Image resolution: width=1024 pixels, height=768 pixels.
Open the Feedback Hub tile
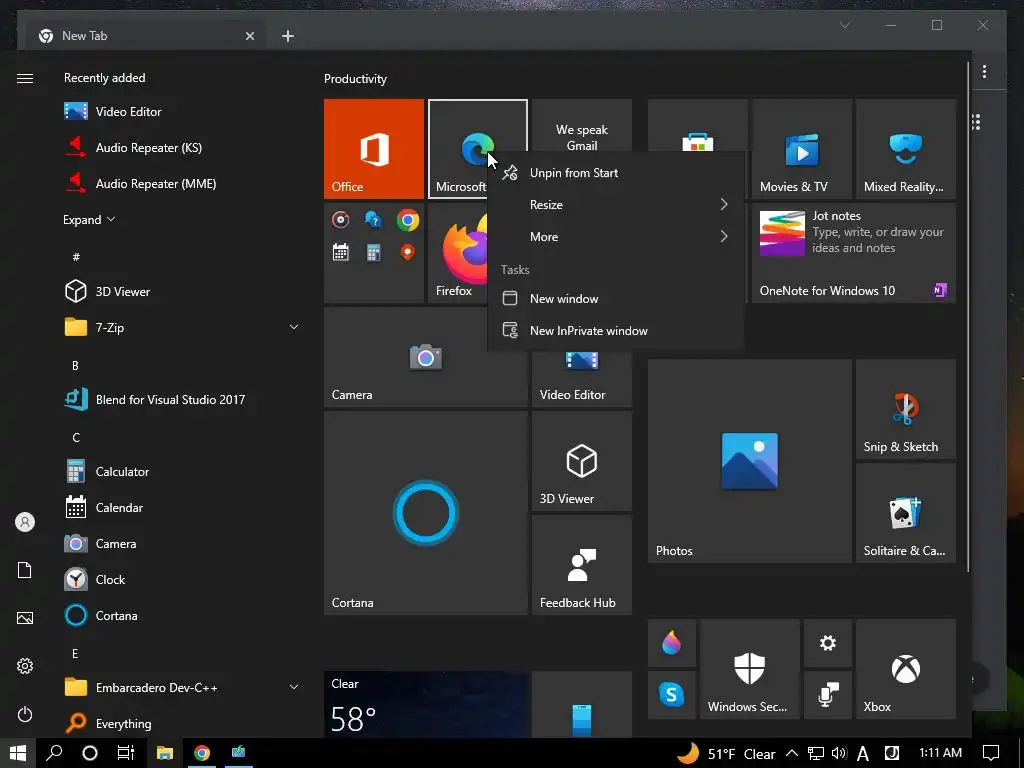[x=582, y=565]
